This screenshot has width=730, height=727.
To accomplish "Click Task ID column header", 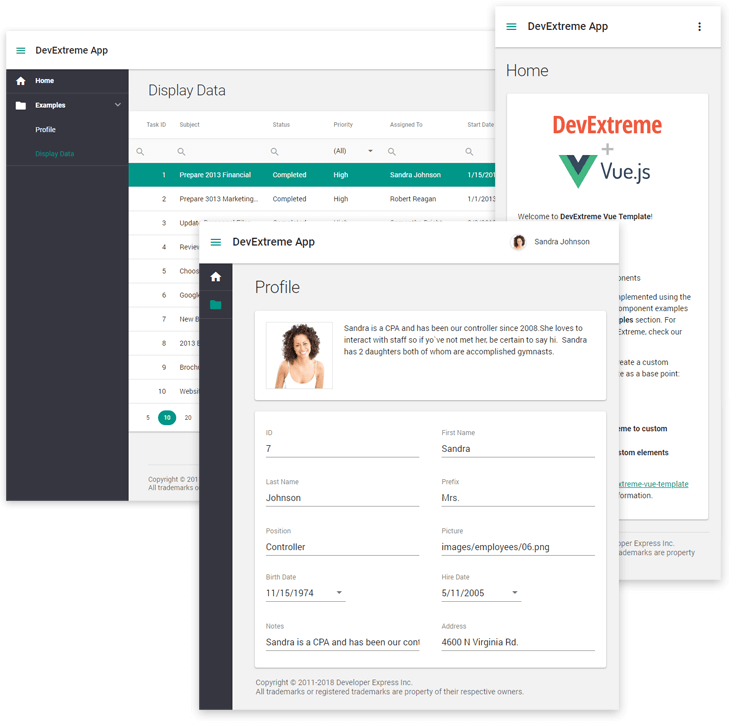I will click(x=156, y=125).
